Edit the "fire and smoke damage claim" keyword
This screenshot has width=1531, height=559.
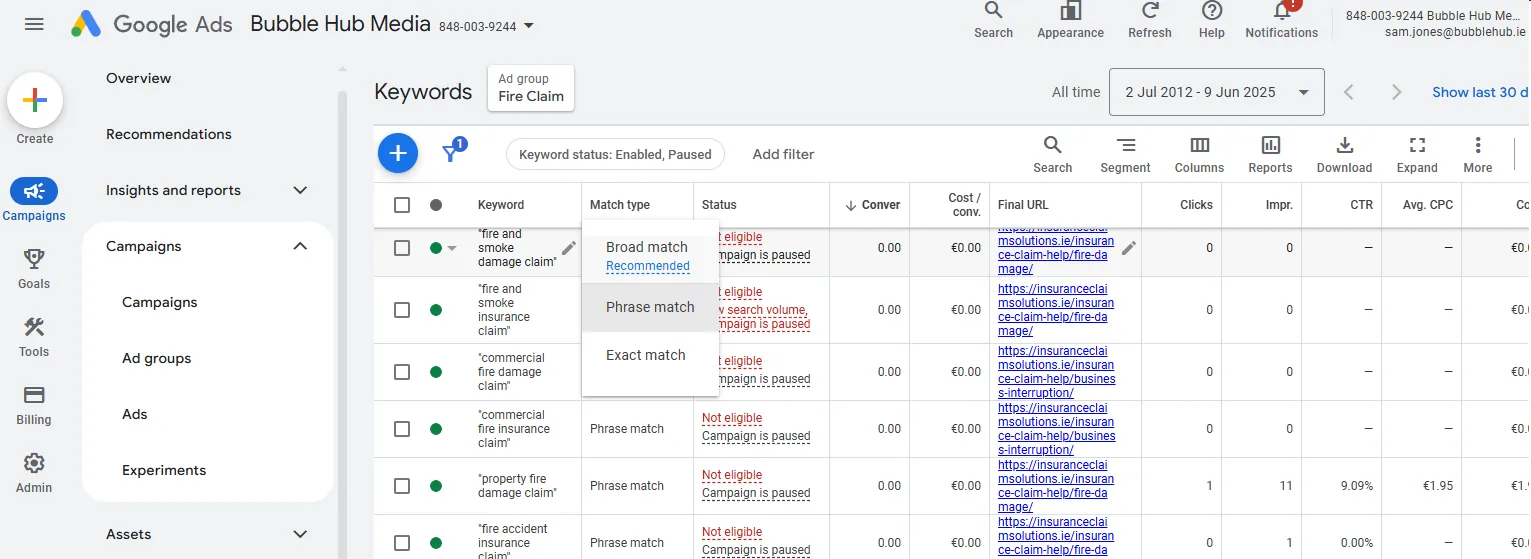click(569, 248)
